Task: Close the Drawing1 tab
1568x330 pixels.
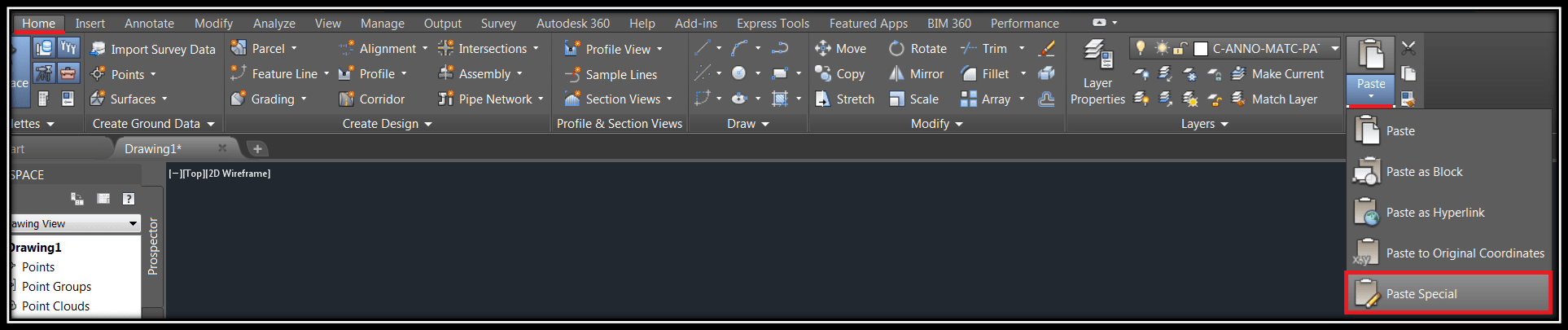Action: click(x=222, y=148)
